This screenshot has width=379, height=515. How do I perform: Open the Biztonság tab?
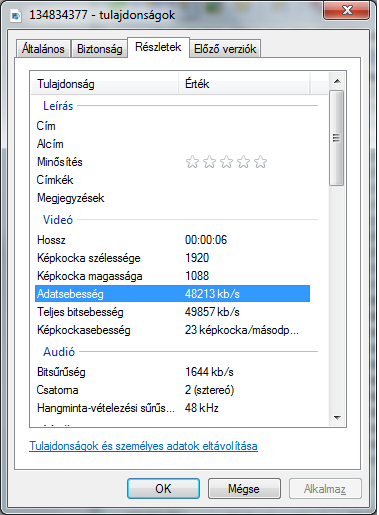(100, 49)
